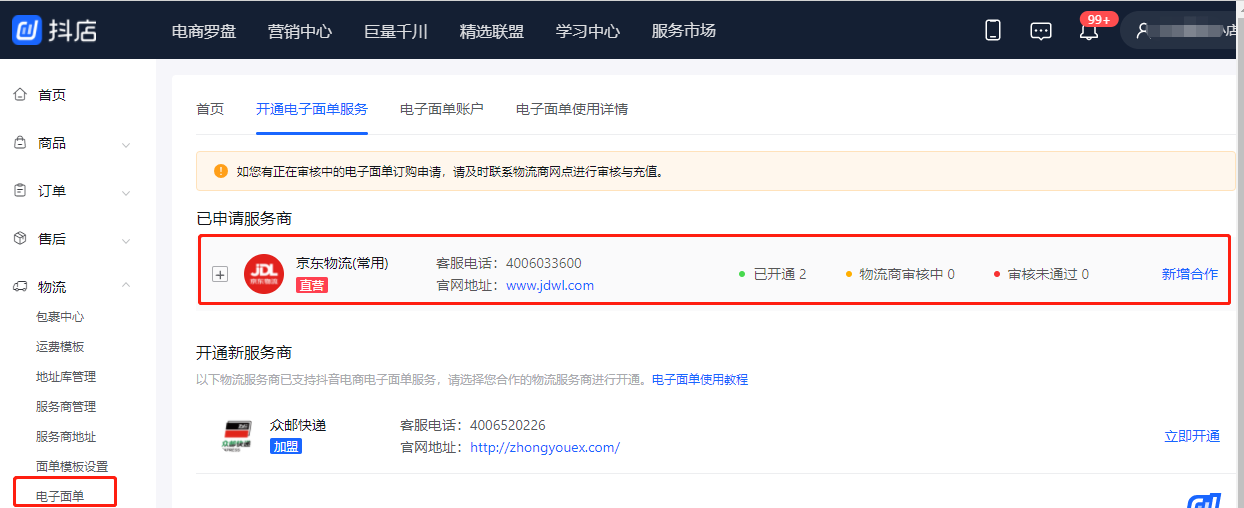Select 包裹中心 in the sidebar
This screenshot has width=1244, height=508.
[60, 317]
